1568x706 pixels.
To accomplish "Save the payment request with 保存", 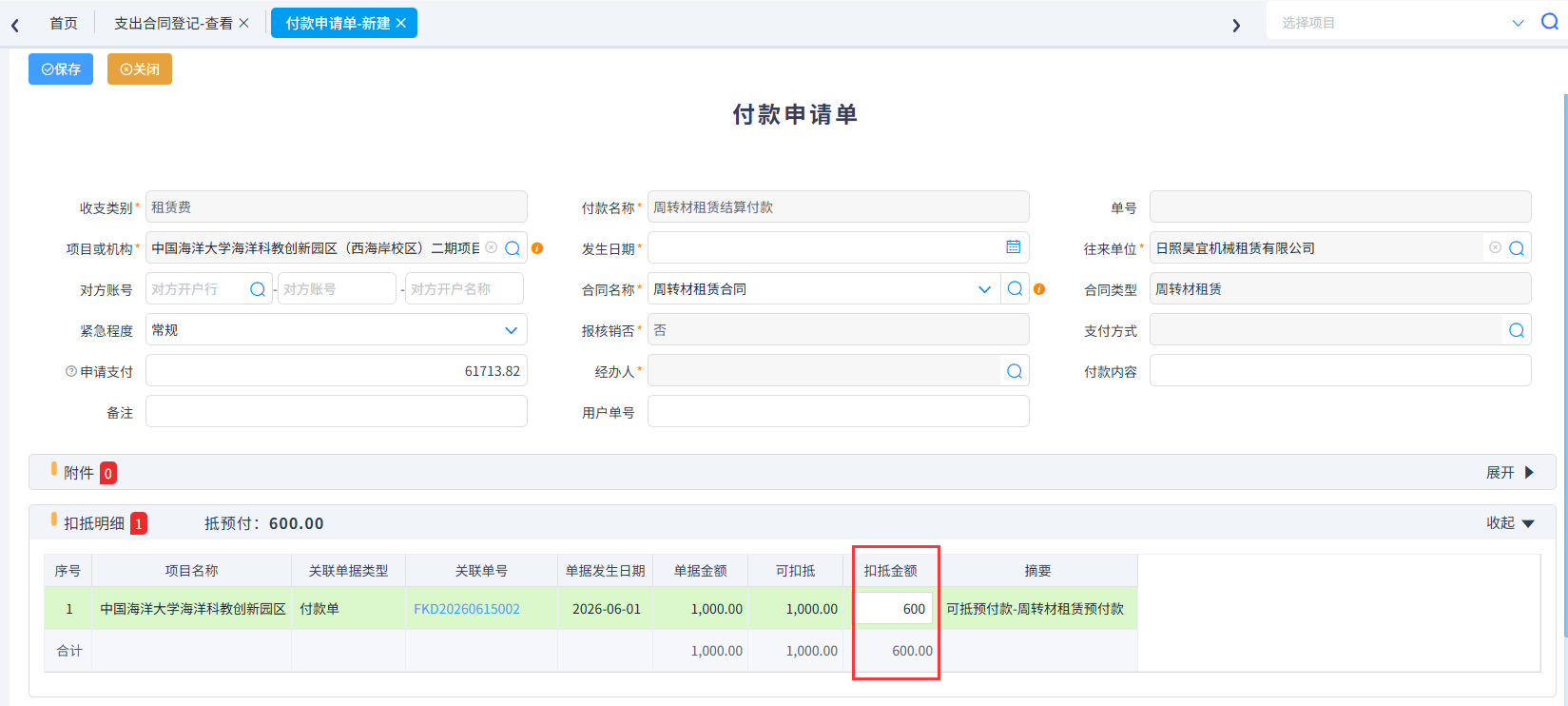I will (x=61, y=69).
